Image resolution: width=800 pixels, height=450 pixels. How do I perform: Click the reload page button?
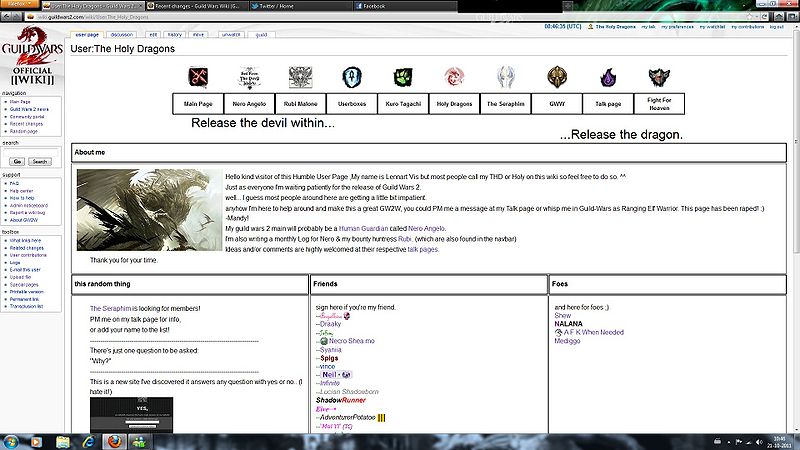765,17
